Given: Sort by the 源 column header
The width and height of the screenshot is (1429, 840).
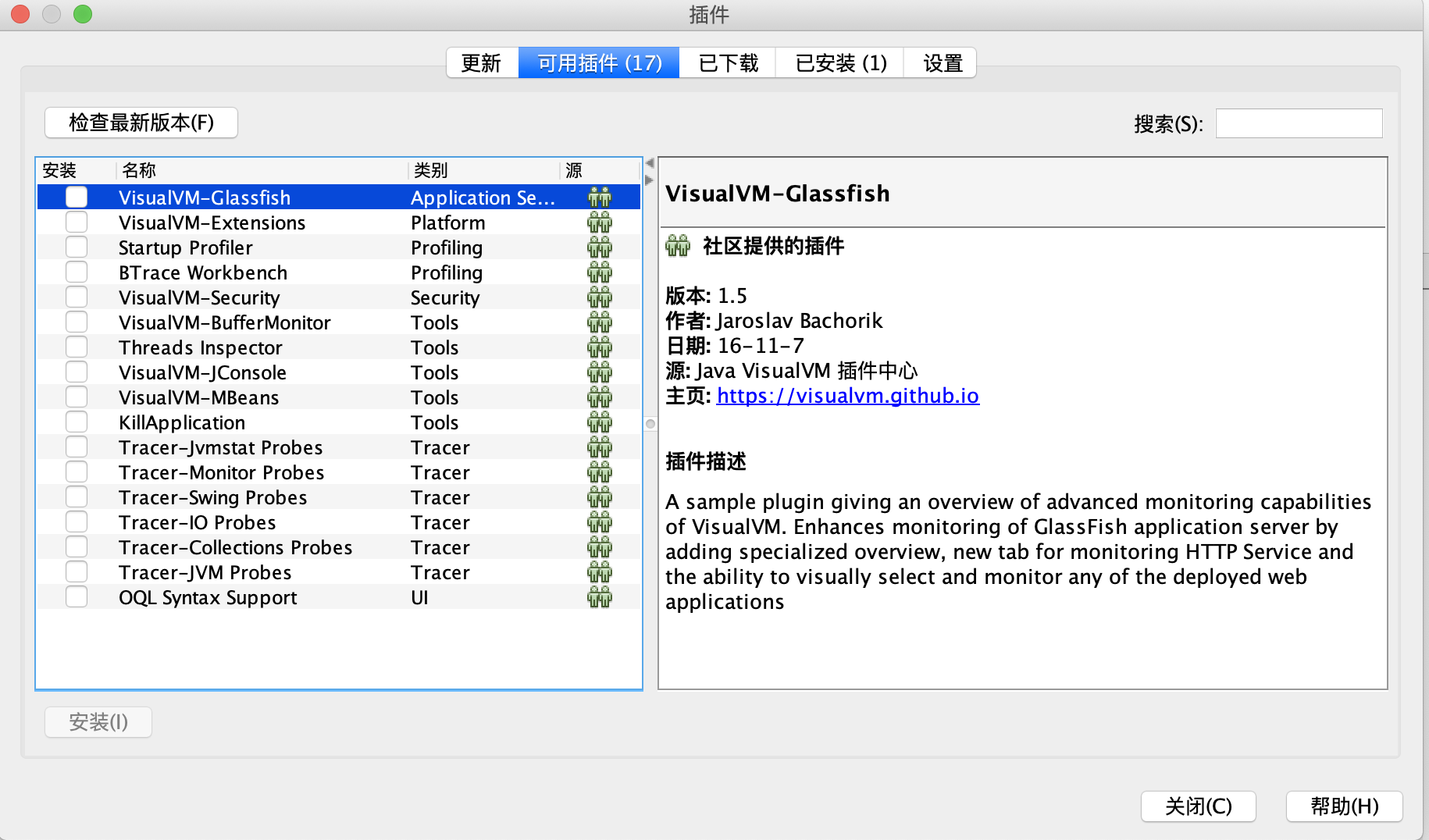Looking at the screenshot, I should coord(599,170).
